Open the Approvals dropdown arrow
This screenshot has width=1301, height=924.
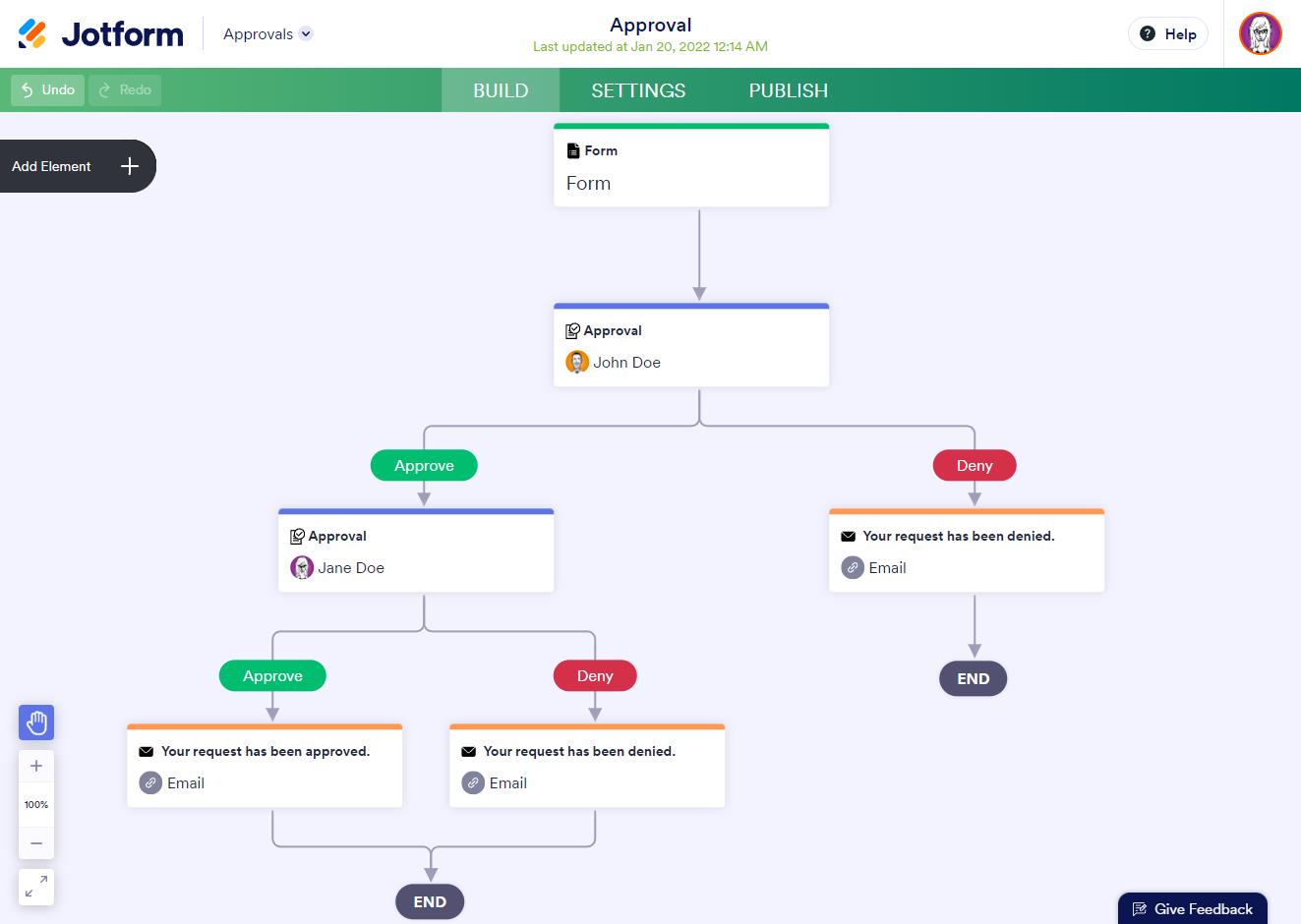click(x=306, y=33)
